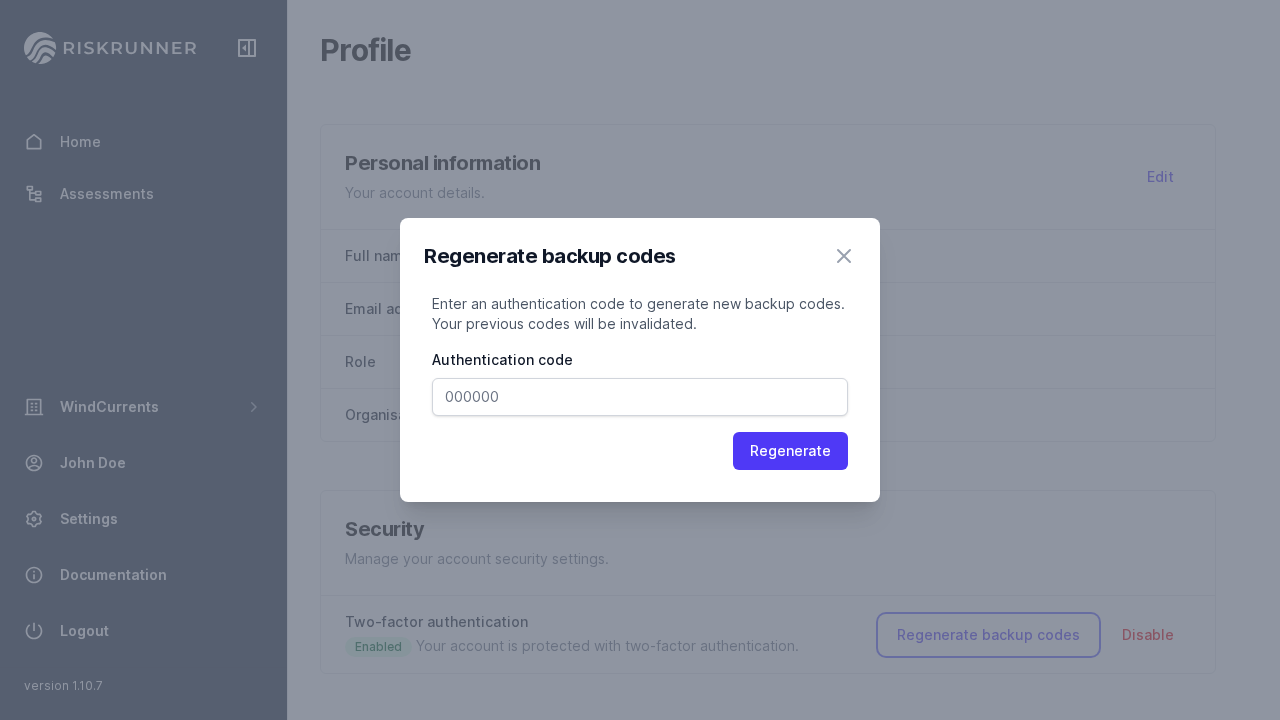Click the Riskrunner logo icon
The width and height of the screenshot is (1280, 720).
click(x=40, y=48)
